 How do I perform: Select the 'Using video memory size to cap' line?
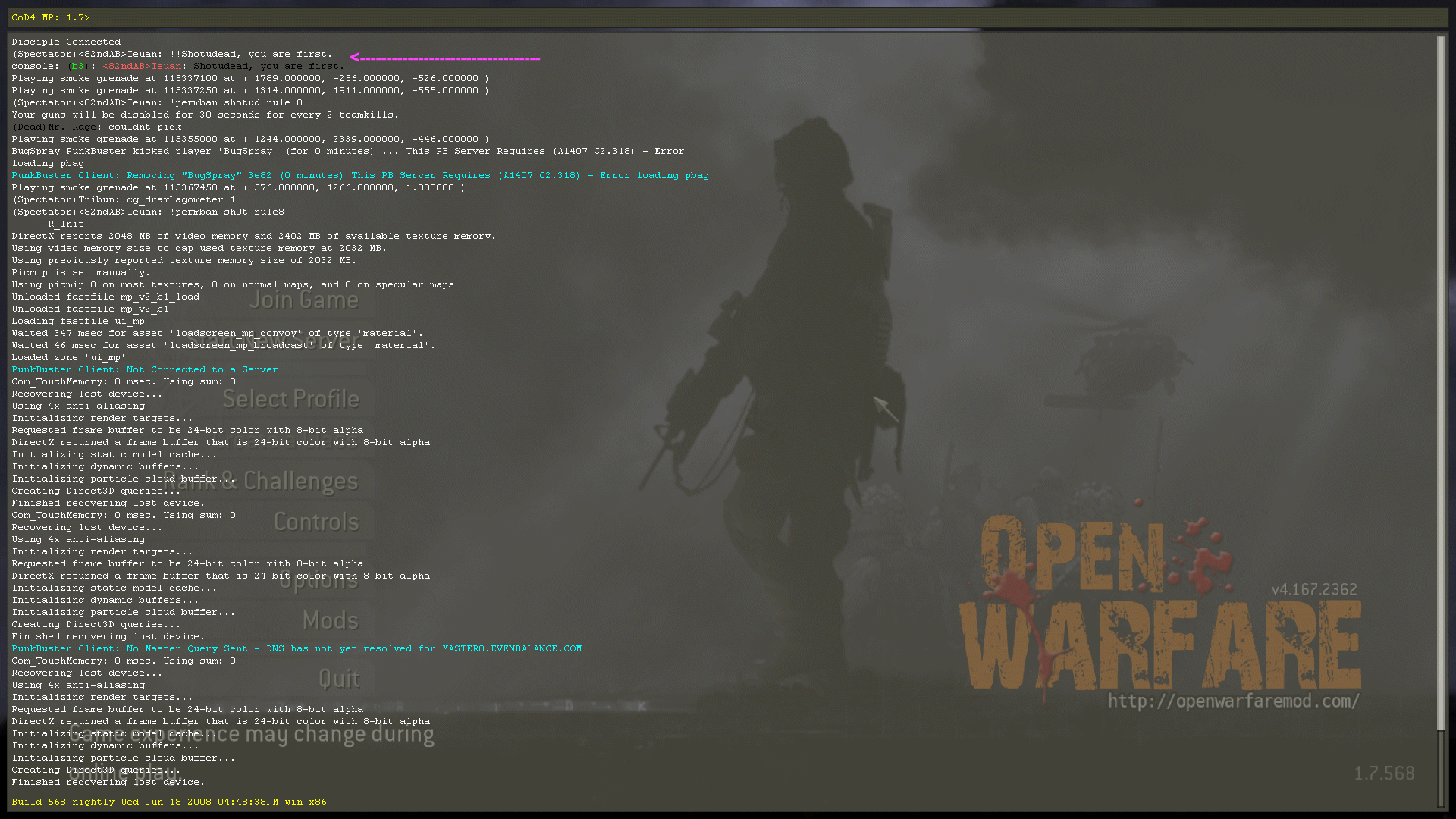click(x=199, y=248)
